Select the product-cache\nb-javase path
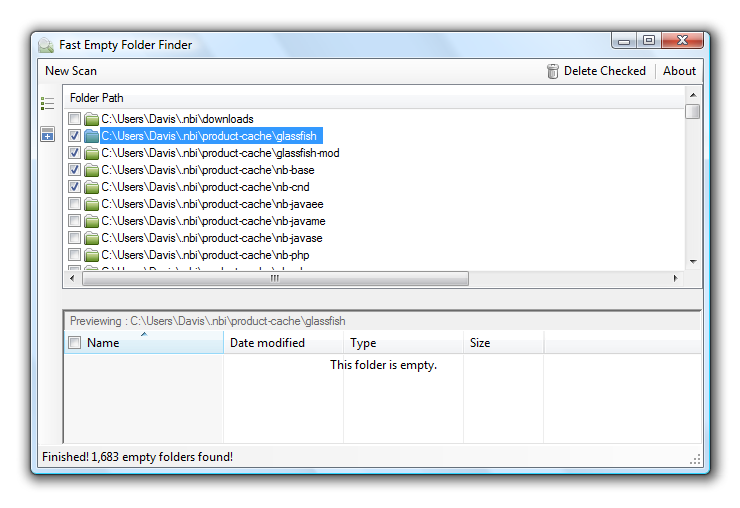This screenshot has height=508, width=740. point(212,238)
